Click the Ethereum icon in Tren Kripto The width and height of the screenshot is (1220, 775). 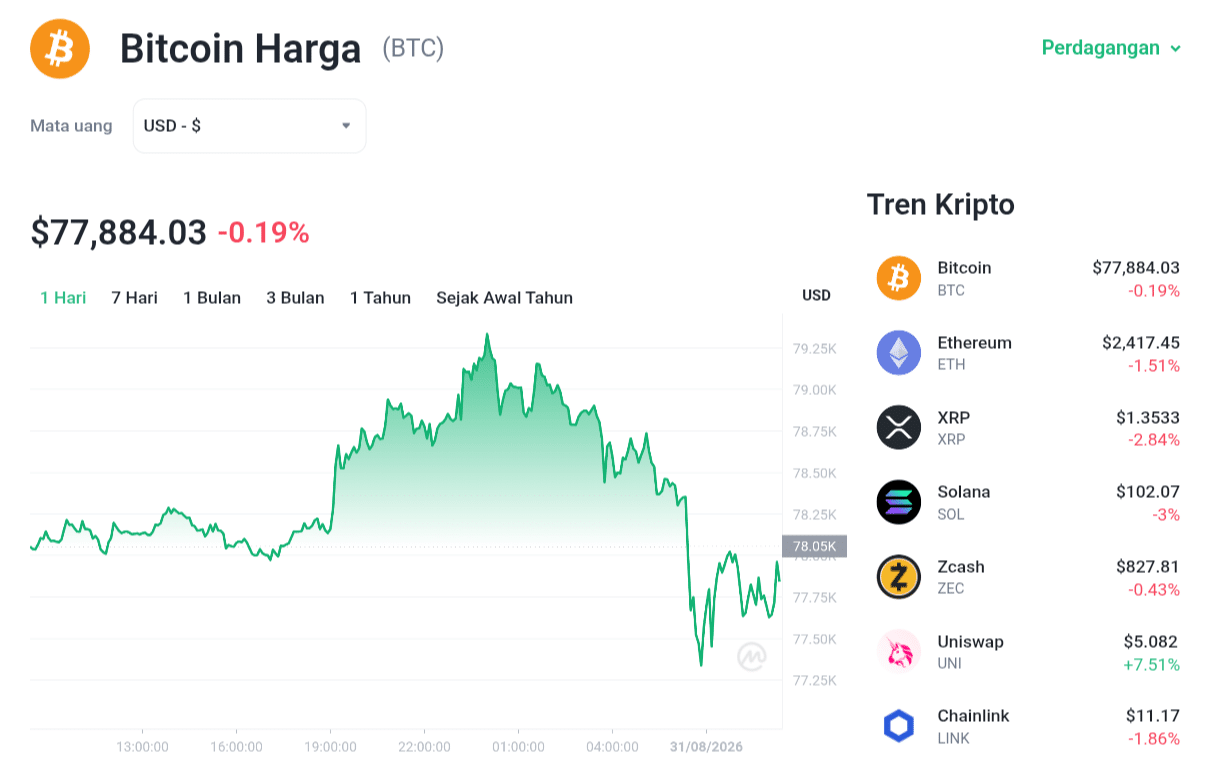pos(899,353)
